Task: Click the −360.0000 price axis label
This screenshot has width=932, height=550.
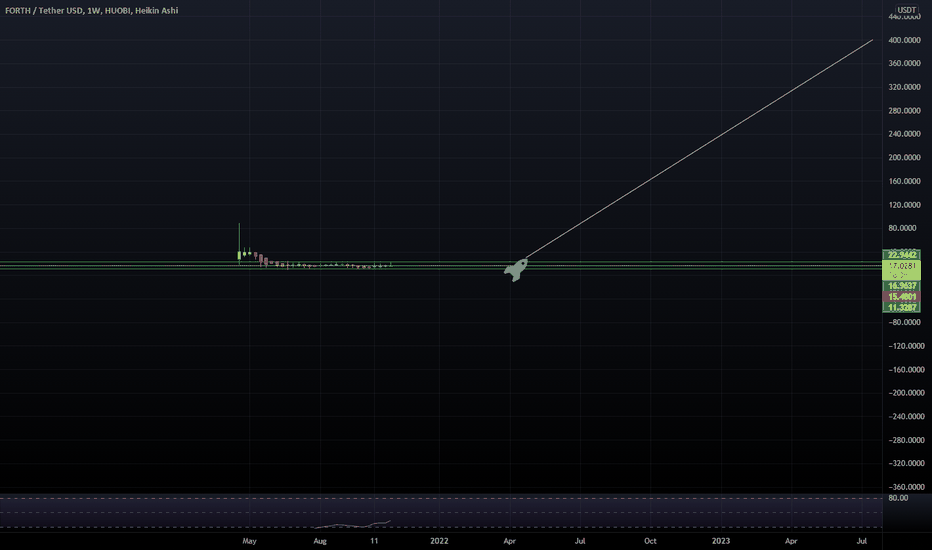Action: click(906, 487)
